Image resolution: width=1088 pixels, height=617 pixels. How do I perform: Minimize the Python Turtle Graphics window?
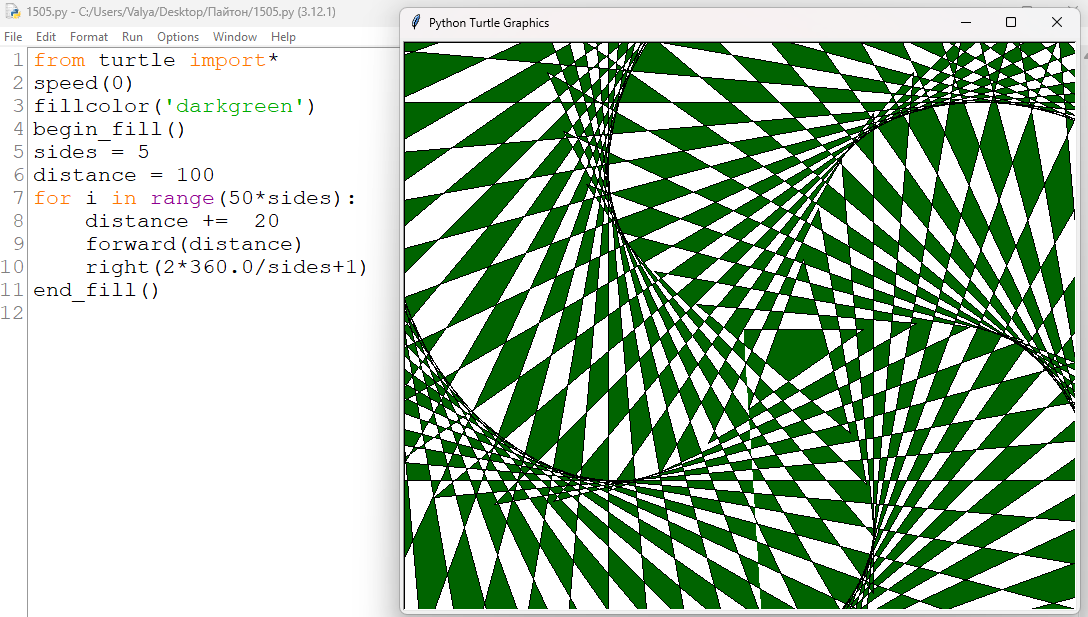pos(965,22)
